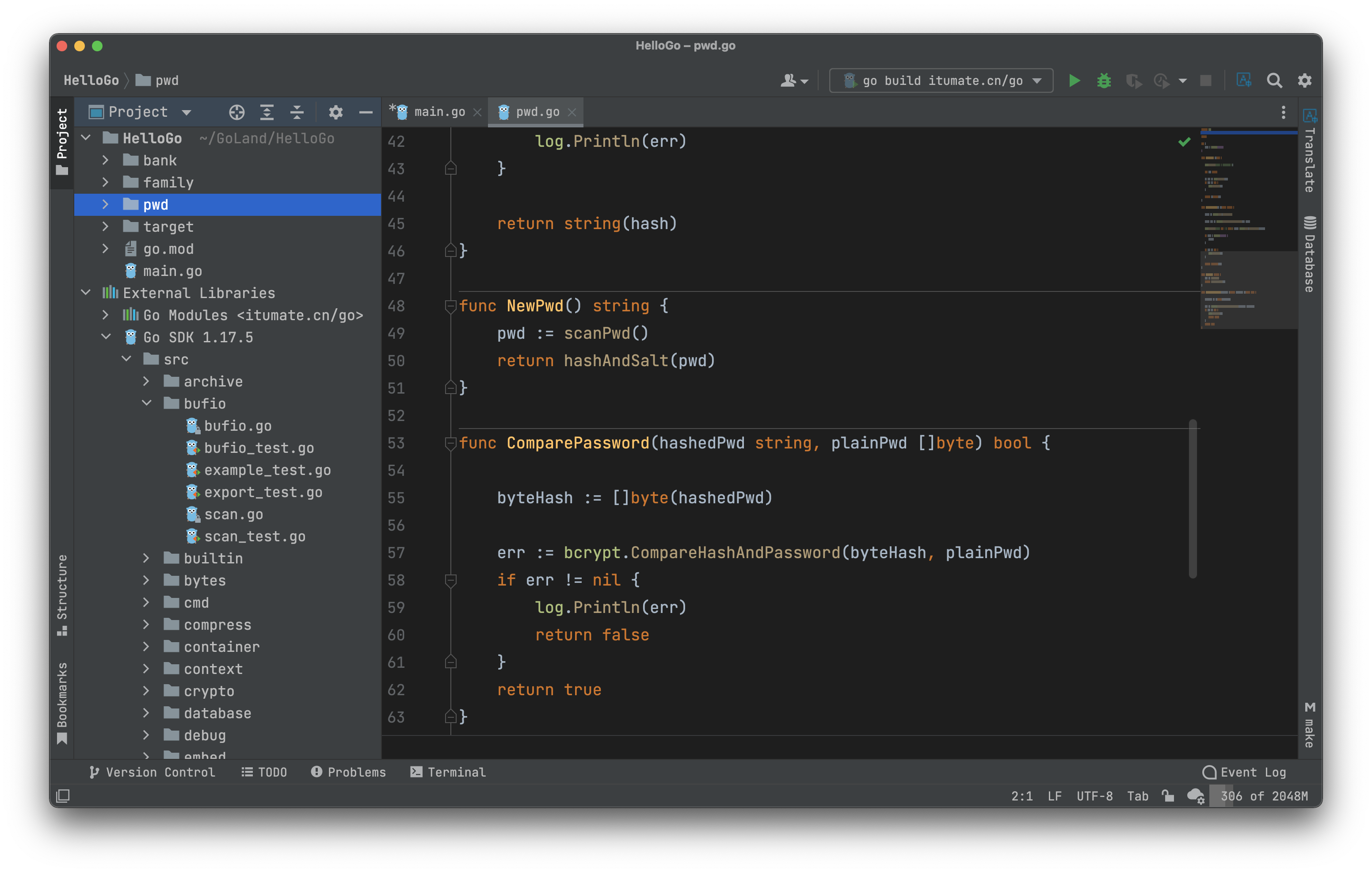Toggle the Project tool window stripe button
This screenshot has height=873, width=1372.
[x=61, y=142]
